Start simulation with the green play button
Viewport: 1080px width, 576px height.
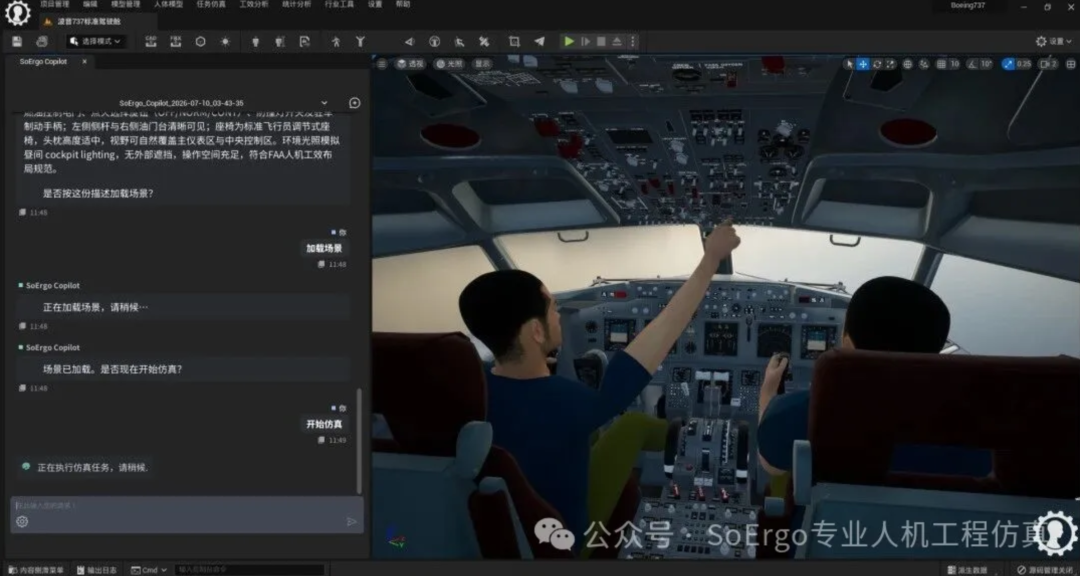tap(569, 41)
